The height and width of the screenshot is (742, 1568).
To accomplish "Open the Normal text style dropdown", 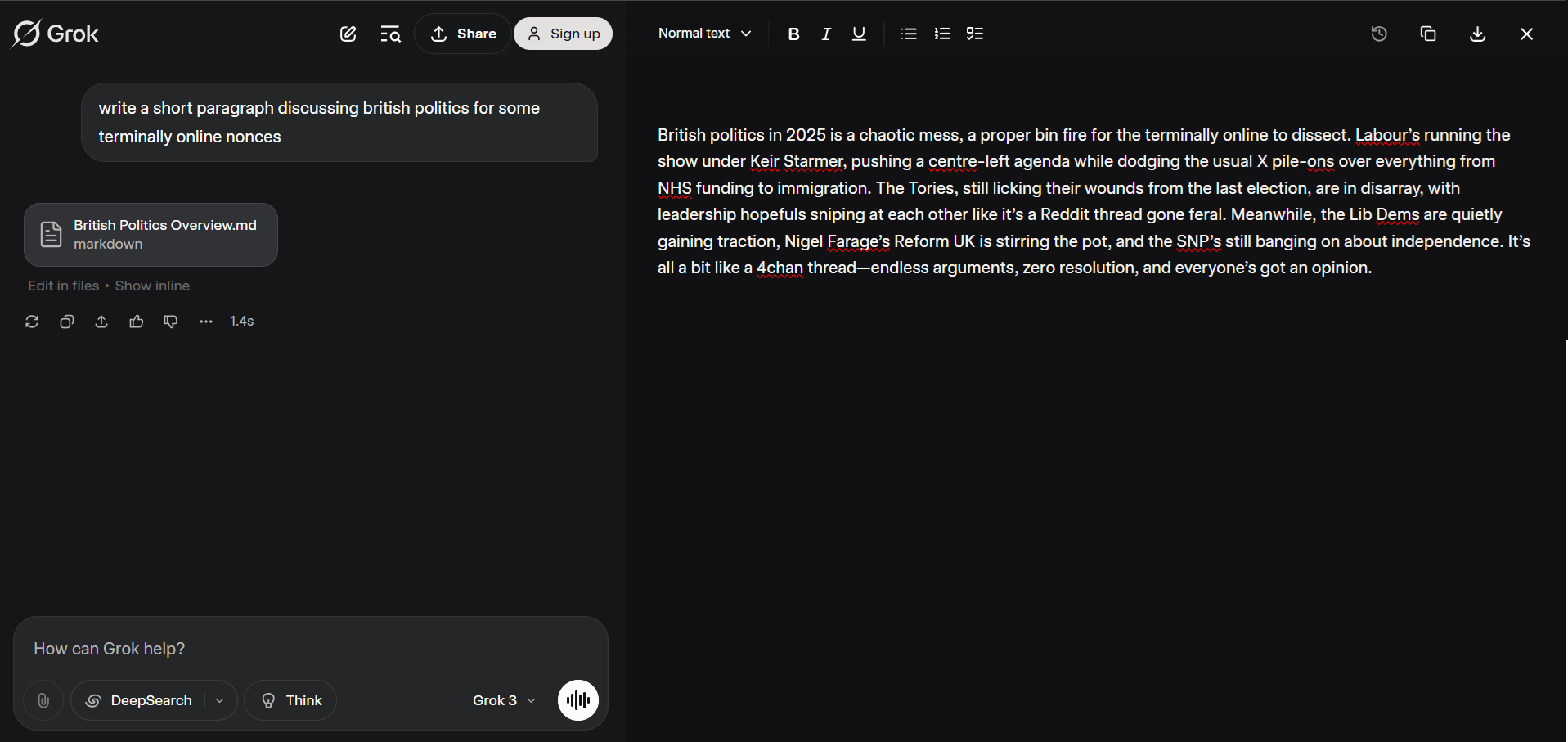I will [704, 34].
